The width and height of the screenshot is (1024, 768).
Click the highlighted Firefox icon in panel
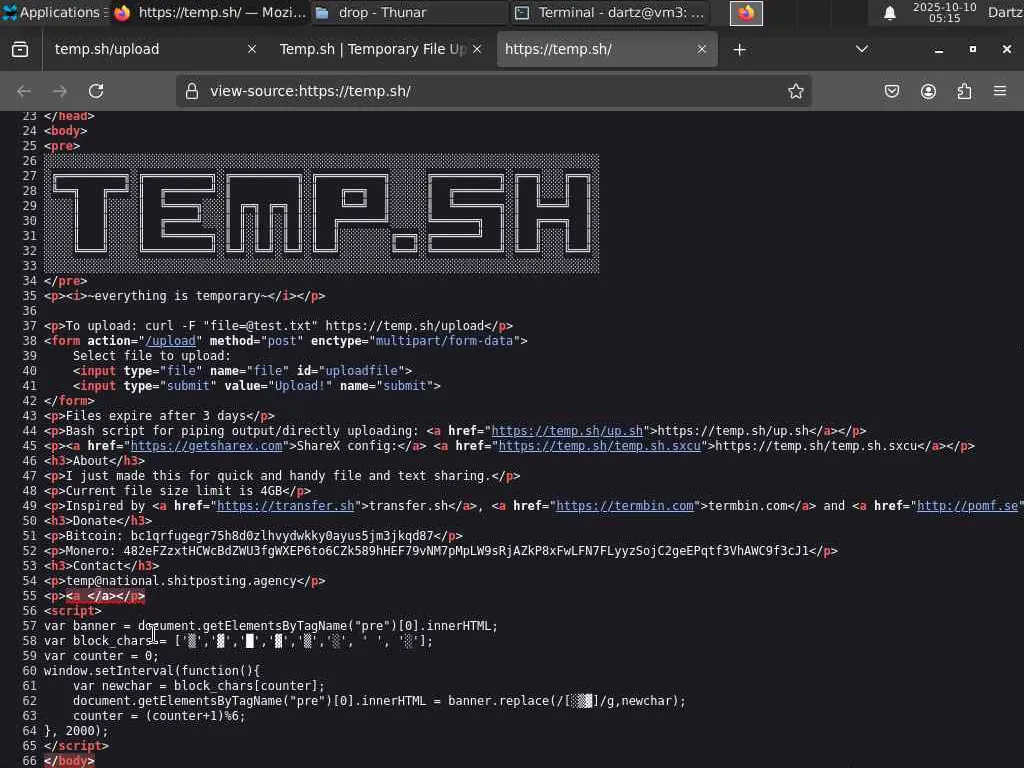click(746, 13)
